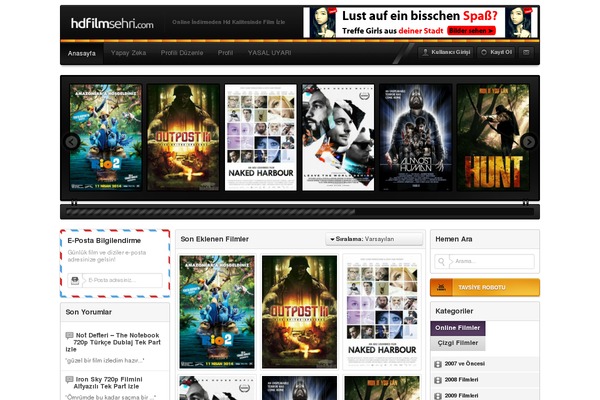Click the film icon beside 2009 Filmleri

[438, 396]
